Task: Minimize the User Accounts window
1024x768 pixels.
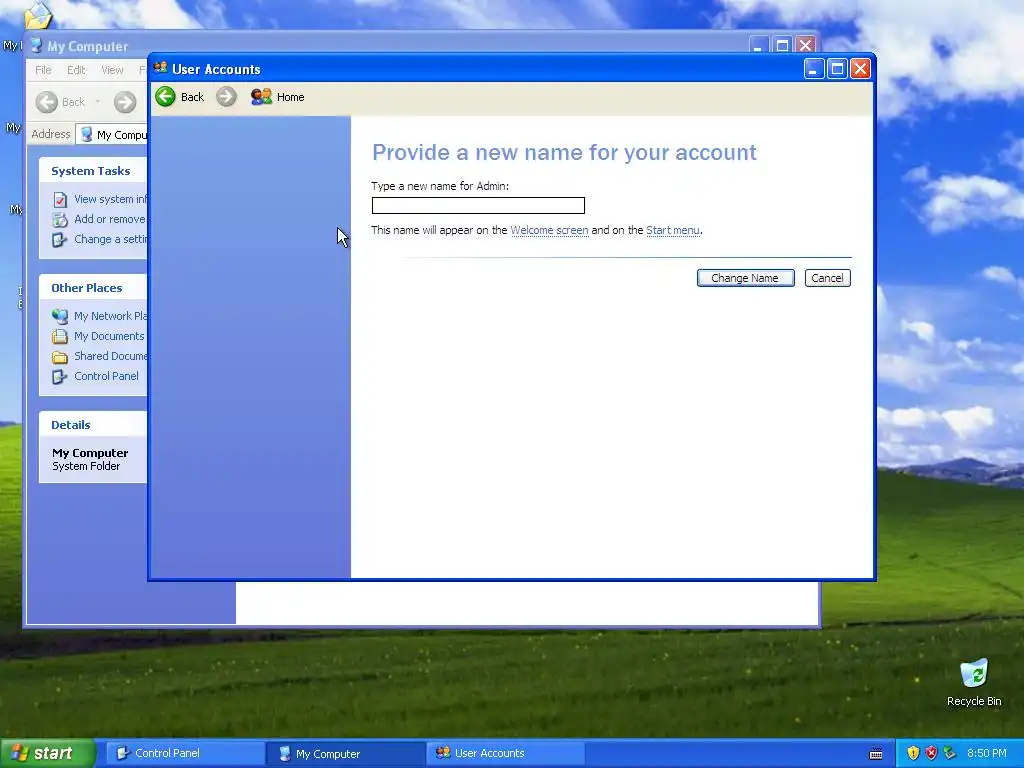Action: click(x=814, y=69)
